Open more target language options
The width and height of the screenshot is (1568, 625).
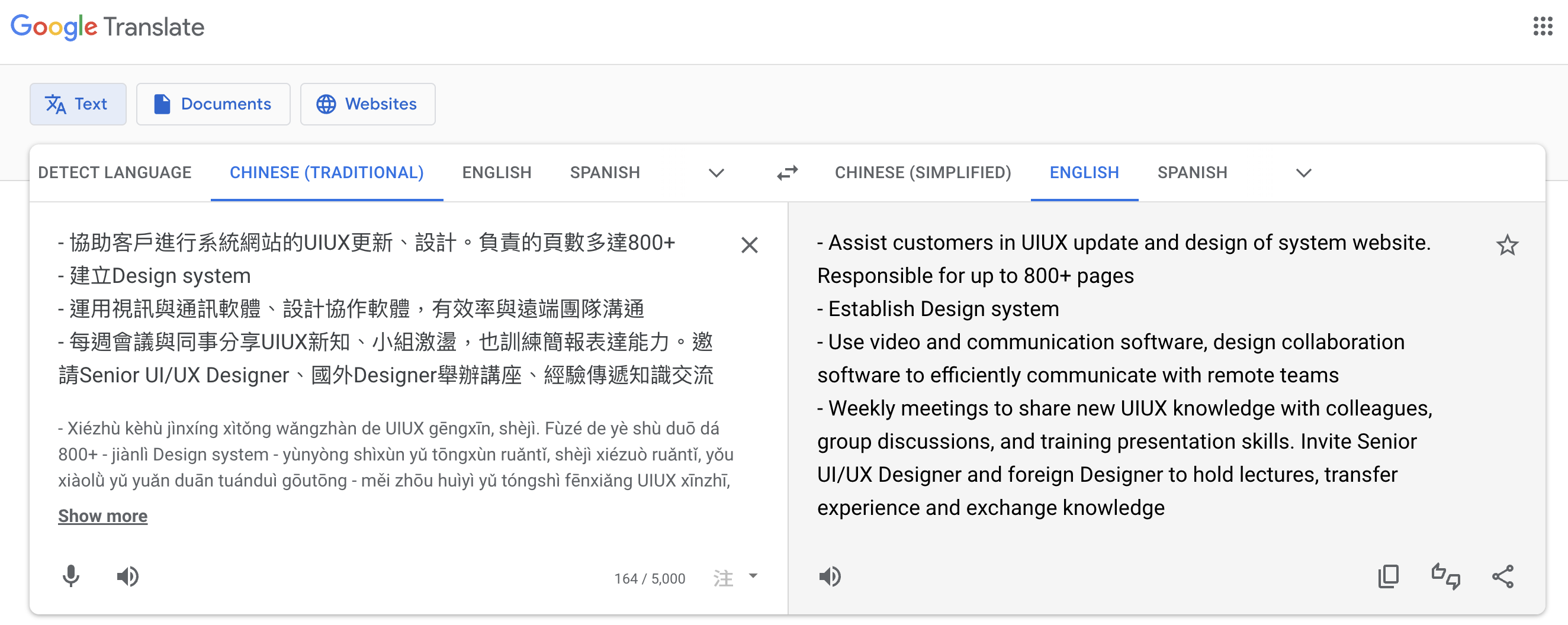coord(1303,173)
